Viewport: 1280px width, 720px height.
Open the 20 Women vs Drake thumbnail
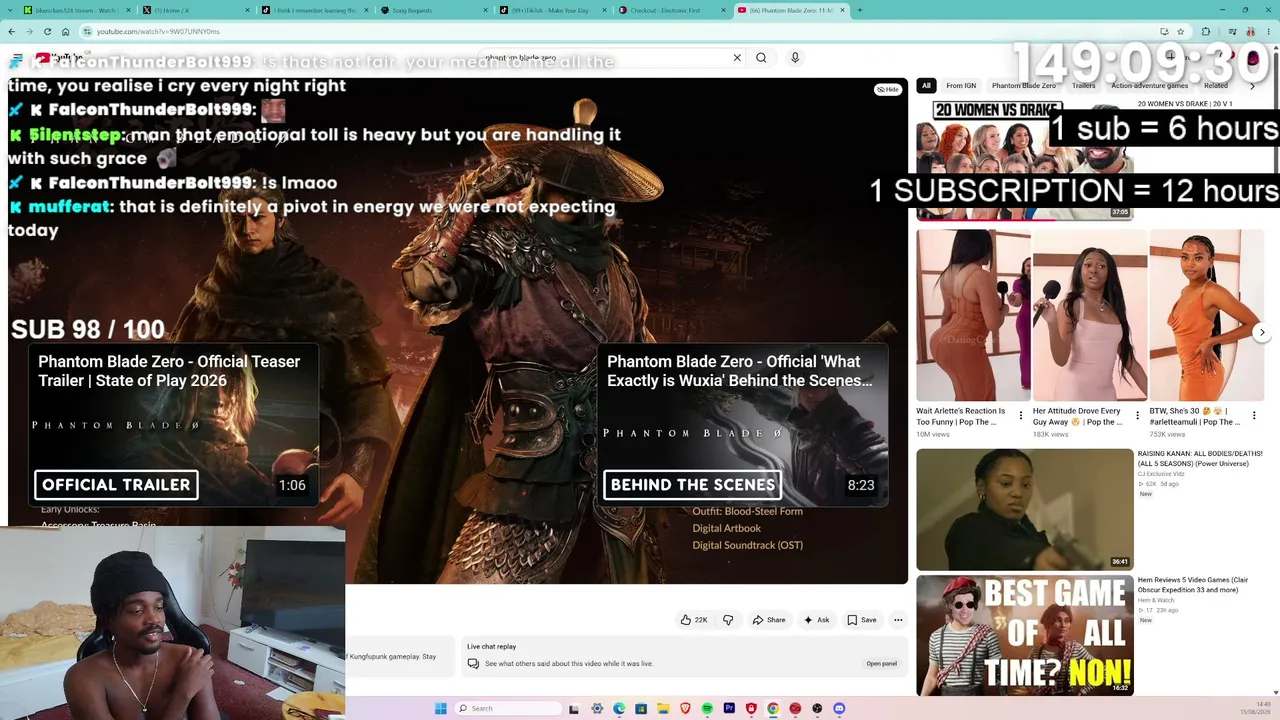tap(1025, 159)
